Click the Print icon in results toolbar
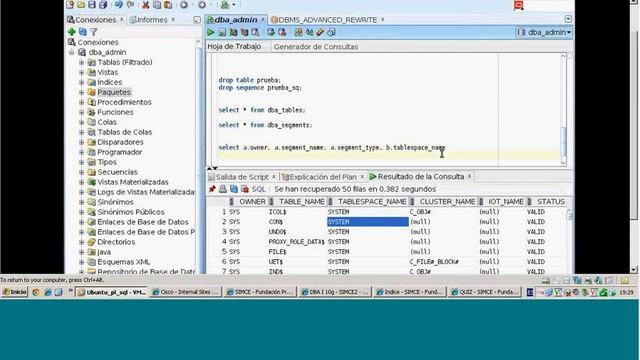The width and height of the screenshot is (640, 360). pos(222,189)
